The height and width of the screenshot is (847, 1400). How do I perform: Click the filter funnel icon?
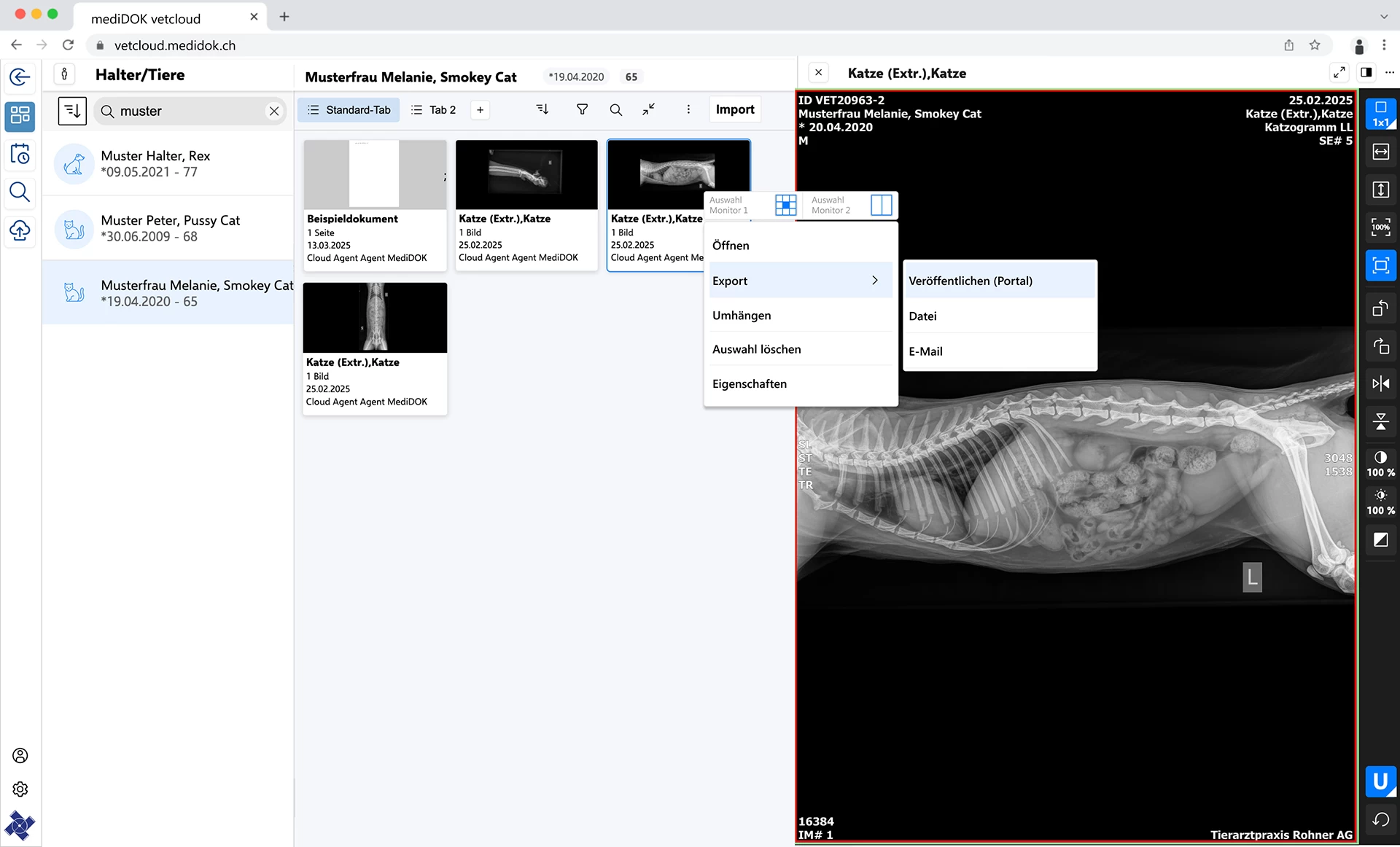click(582, 109)
